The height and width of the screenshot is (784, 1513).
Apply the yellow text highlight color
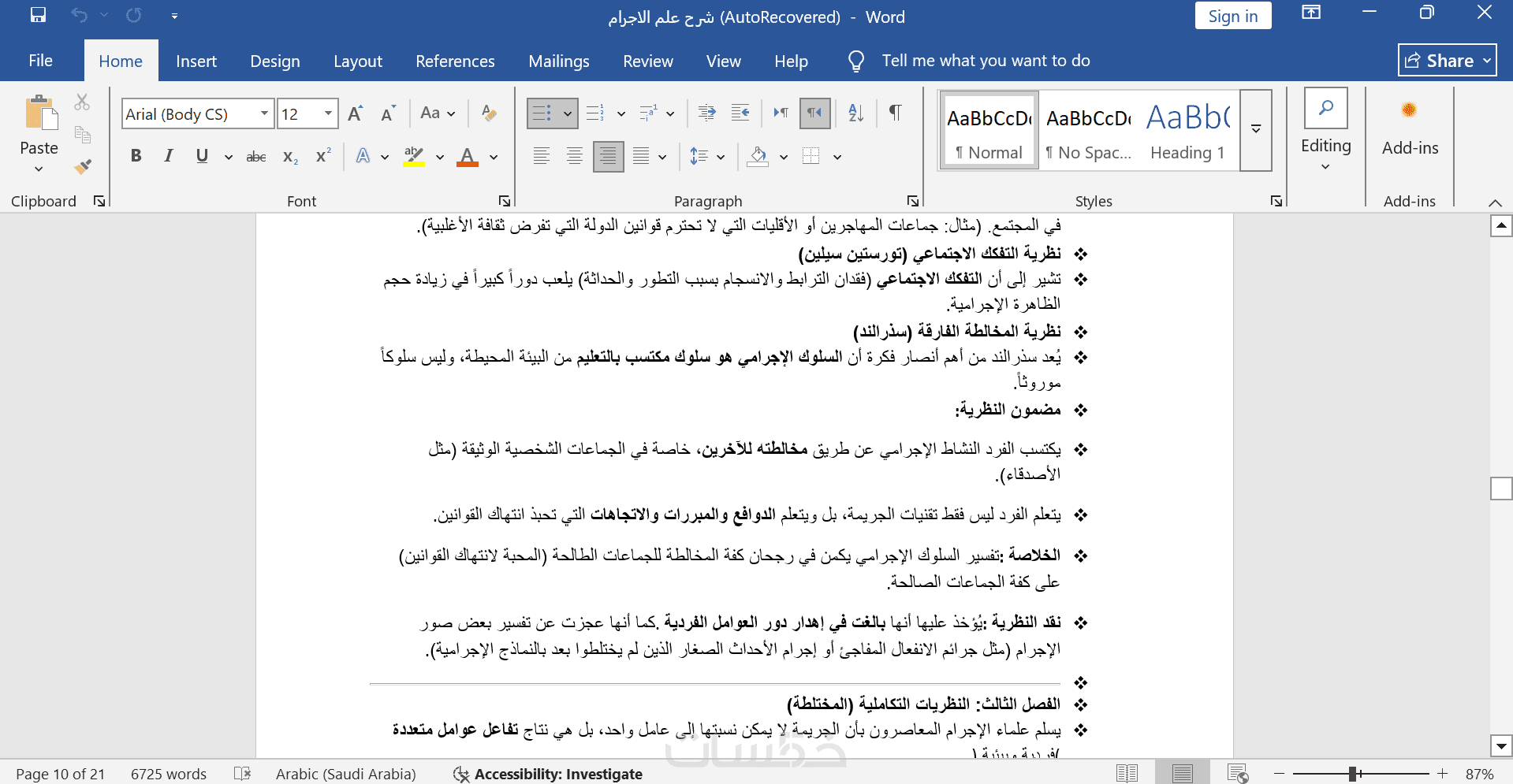pos(414,156)
